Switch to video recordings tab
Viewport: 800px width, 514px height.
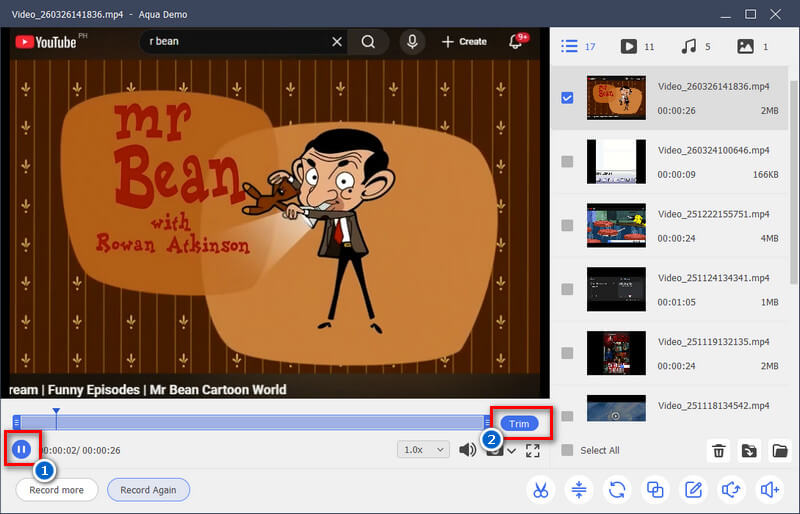(x=637, y=46)
